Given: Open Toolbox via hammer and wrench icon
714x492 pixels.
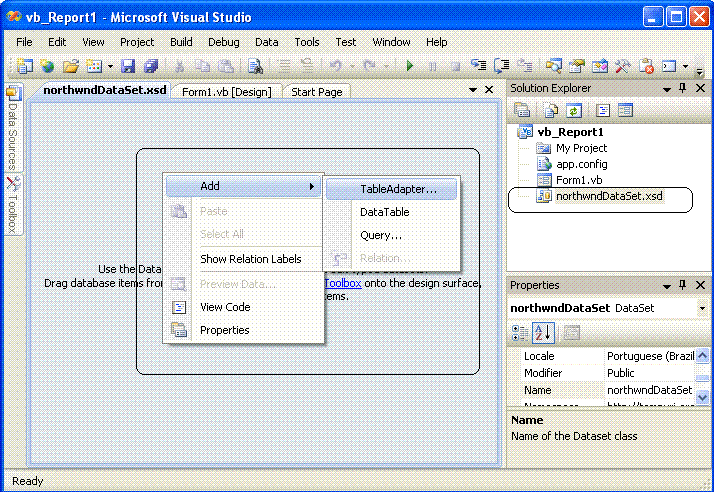Looking at the screenshot, I should click(x=622, y=67).
